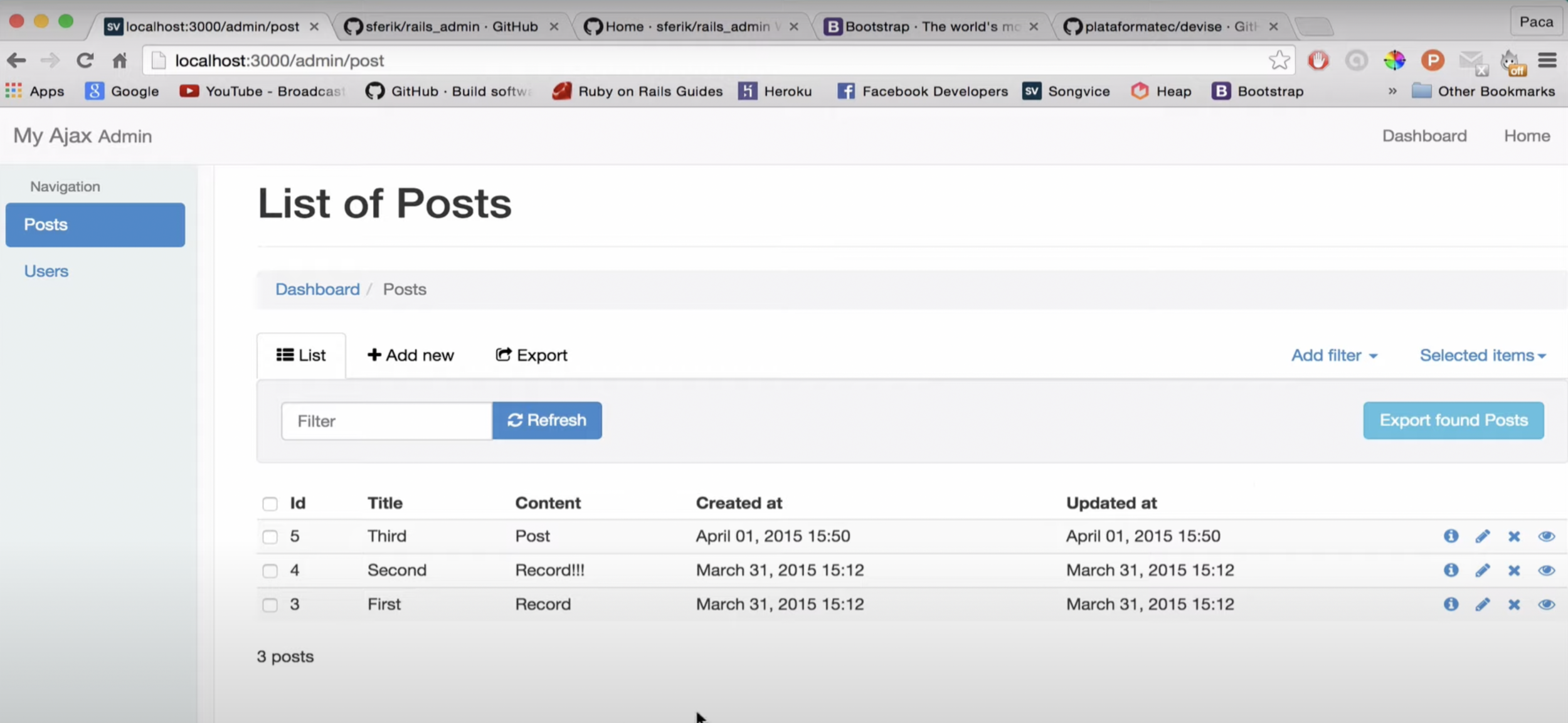Show hidden bookmarks via chevron overflow

point(1392,91)
